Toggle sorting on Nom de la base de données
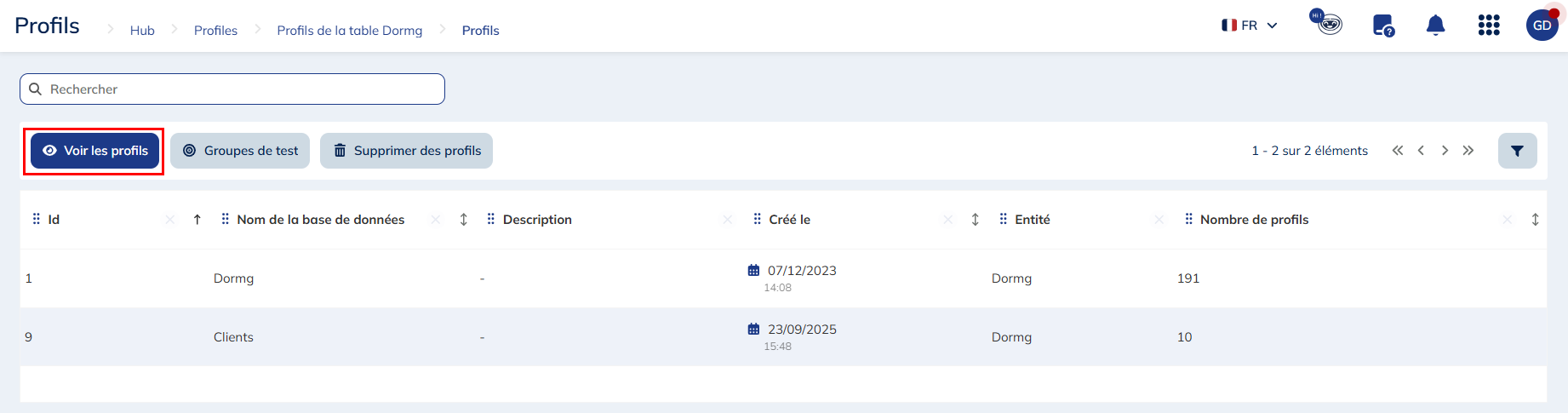The height and width of the screenshot is (413, 1568). pyautogui.click(x=464, y=220)
